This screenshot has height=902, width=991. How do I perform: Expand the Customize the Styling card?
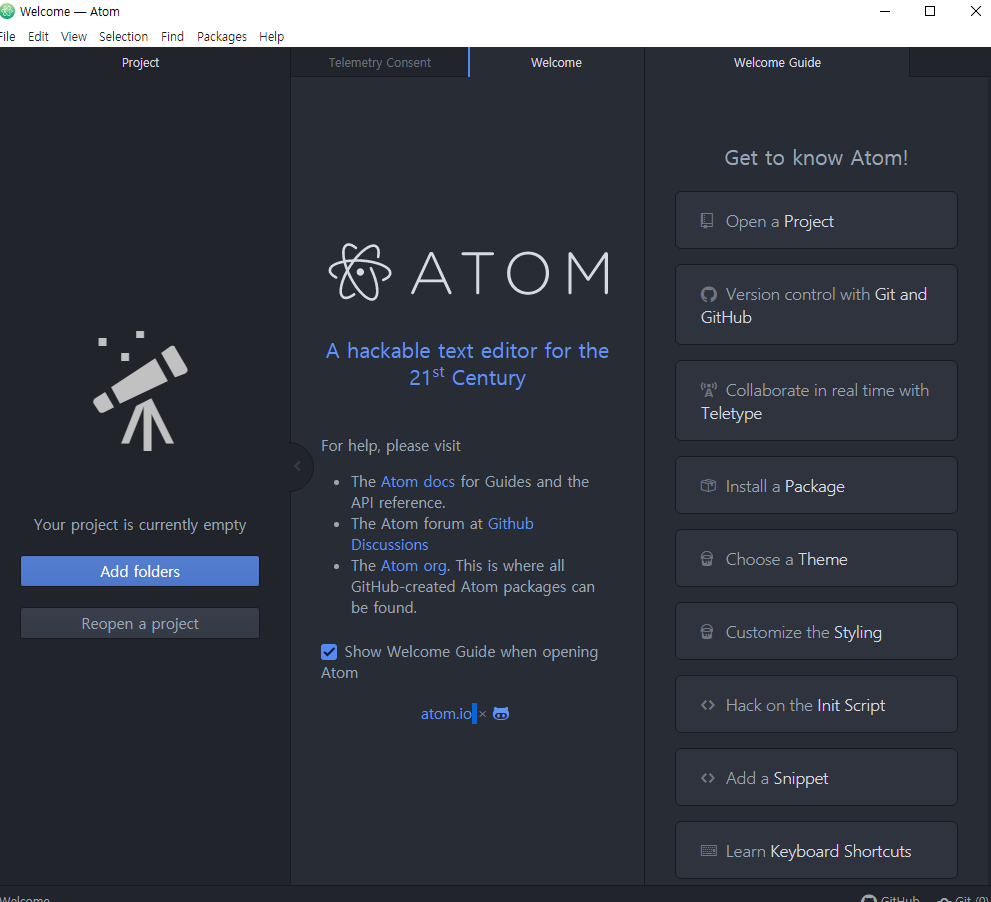(816, 631)
